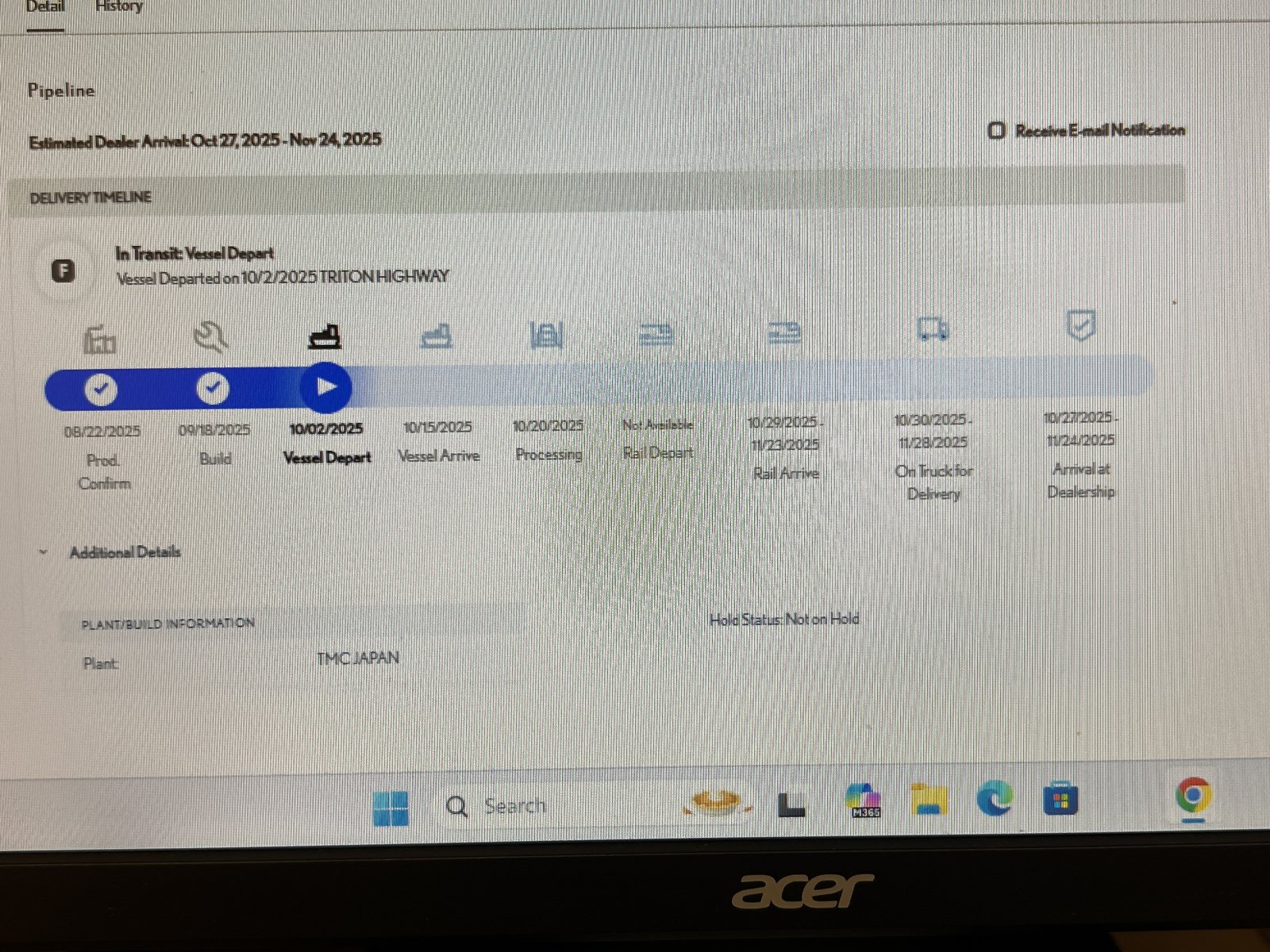Image resolution: width=1270 pixels, height=952 pixels.
Task: Select the Vessel Depart ship icon
Action: pyautogui.click(x=325, y=336)
